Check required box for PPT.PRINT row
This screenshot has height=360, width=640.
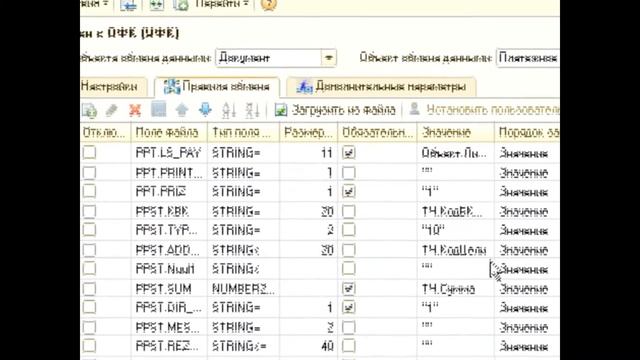click(x=349, y=173)
